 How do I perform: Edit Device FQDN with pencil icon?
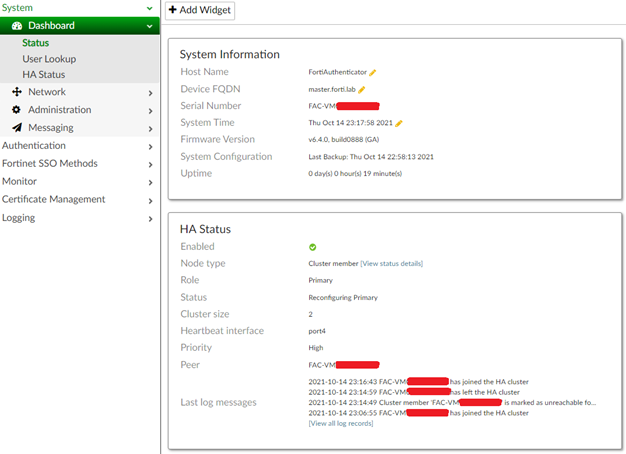pyautogui.click(x=363, y=90)
